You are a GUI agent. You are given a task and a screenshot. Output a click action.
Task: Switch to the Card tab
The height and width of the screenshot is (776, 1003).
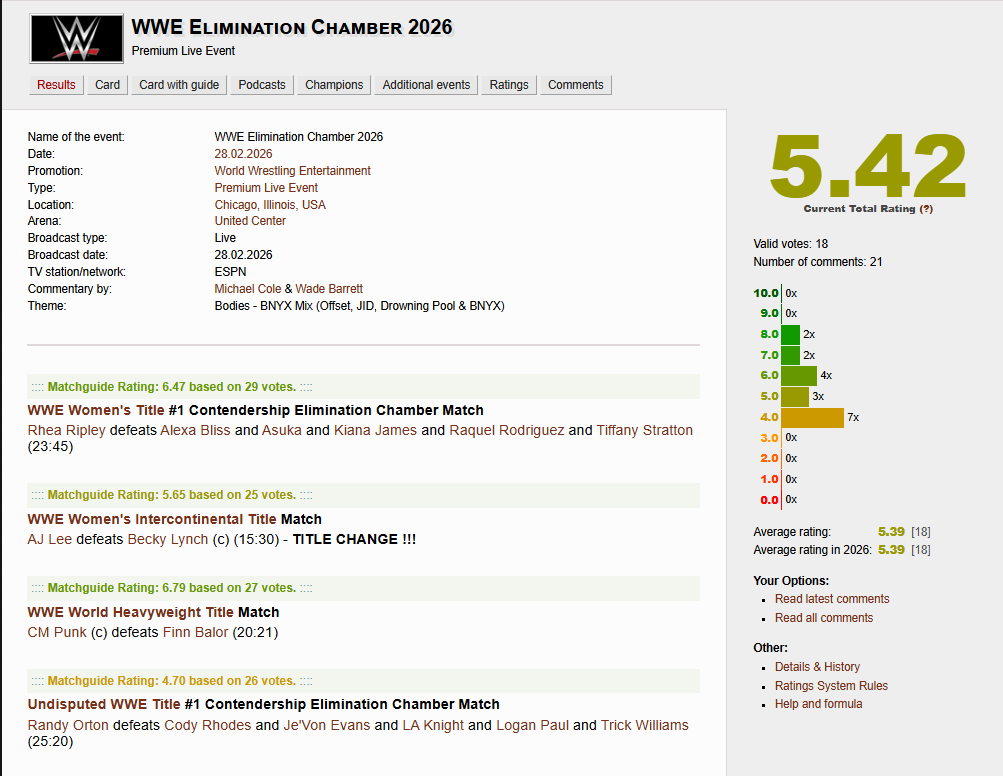click(107, 85)
